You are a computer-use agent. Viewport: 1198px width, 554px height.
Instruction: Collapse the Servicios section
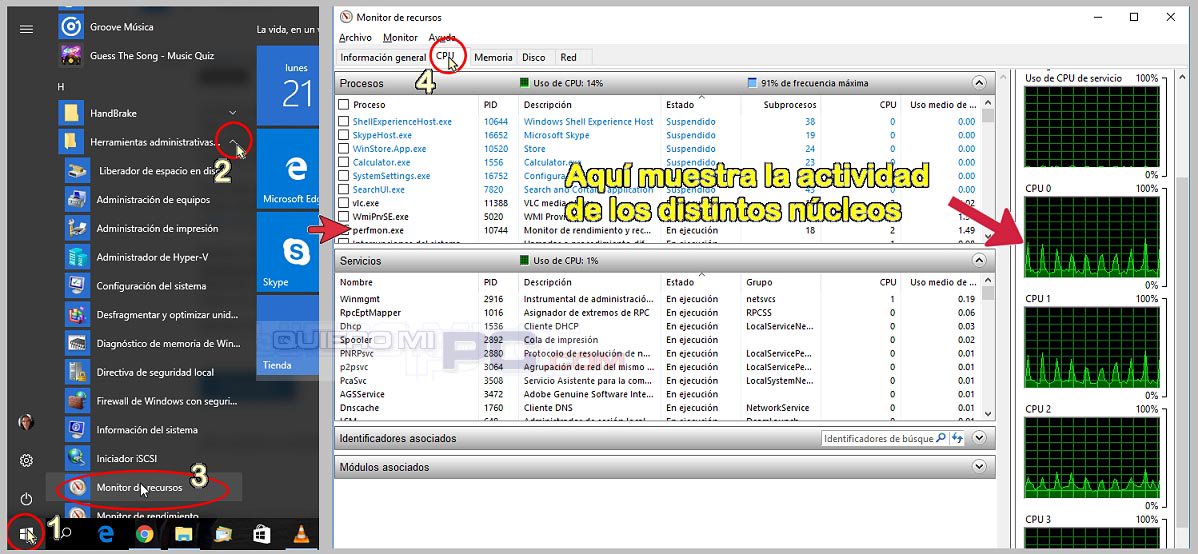point(979,261)
